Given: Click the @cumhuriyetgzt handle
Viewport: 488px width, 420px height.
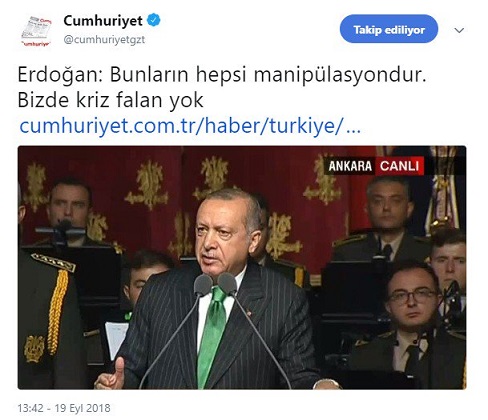Looking at the screenshot, I should [104, 40].
